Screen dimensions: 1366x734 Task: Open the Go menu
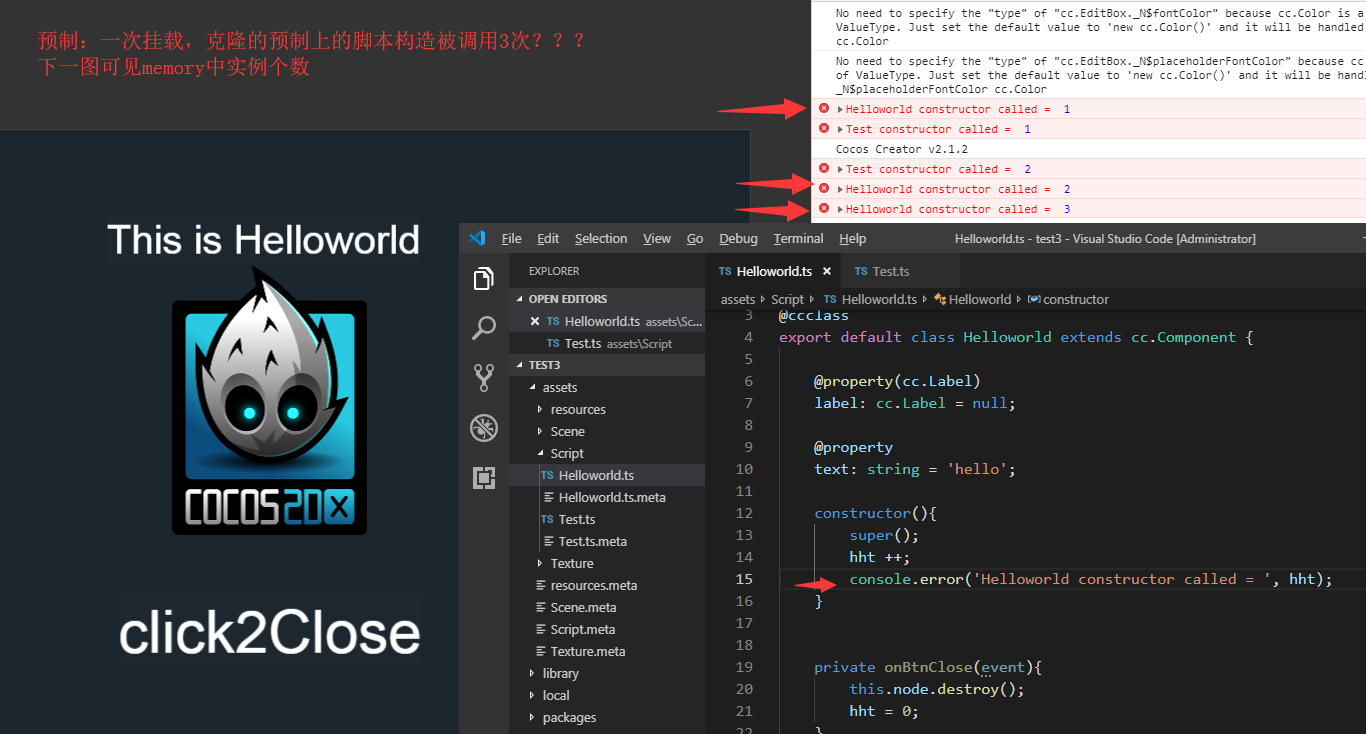(695, 239)
